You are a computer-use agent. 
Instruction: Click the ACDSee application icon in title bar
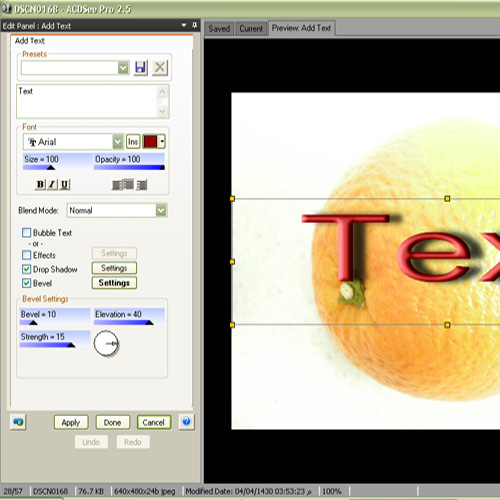(x=6, y=8)
